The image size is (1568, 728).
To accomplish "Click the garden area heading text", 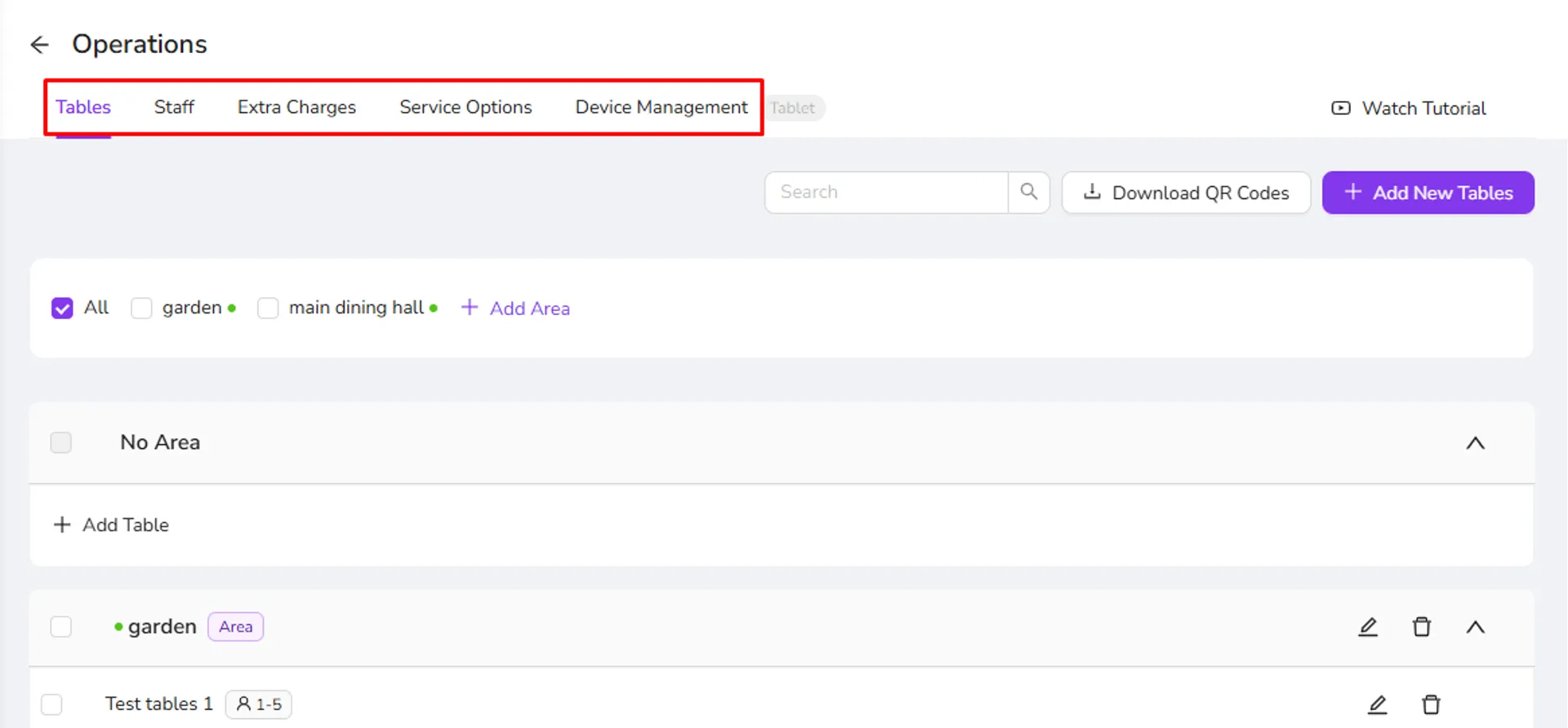I will 163,627.
